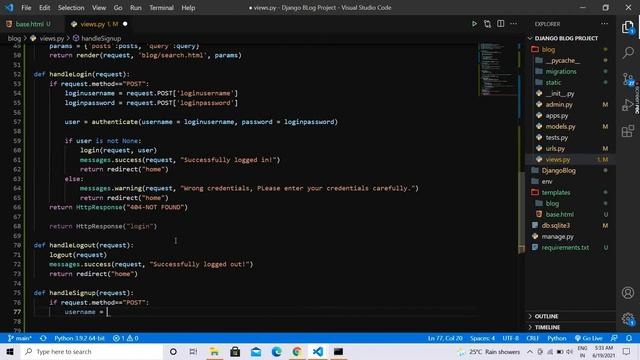Open Microsoft Edge from the taskbar
Screen dimensions: 640x360
point(277,351)
